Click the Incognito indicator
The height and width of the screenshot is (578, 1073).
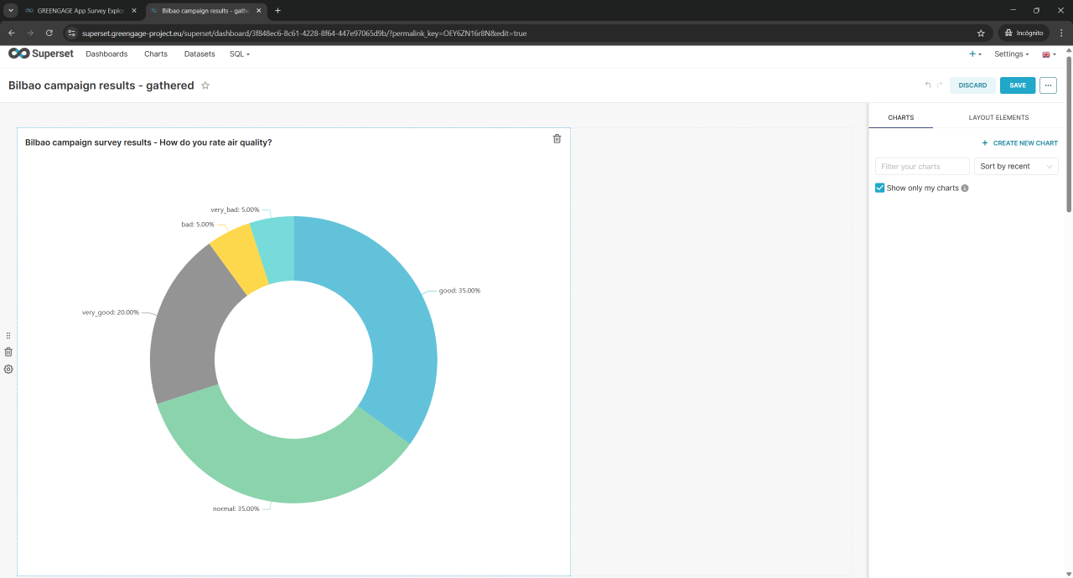(1024, 33)
